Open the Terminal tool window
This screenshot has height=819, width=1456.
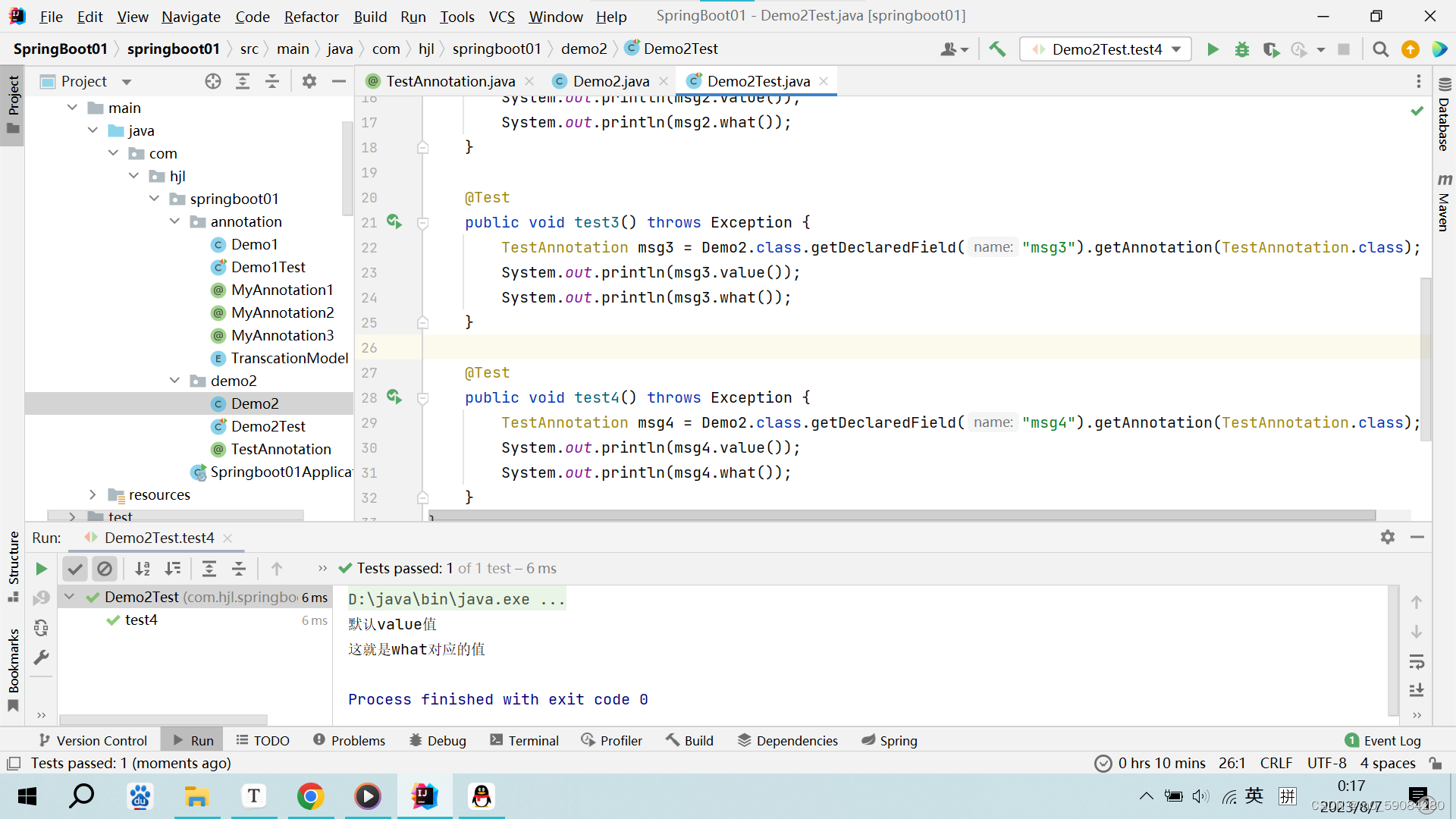524,740
